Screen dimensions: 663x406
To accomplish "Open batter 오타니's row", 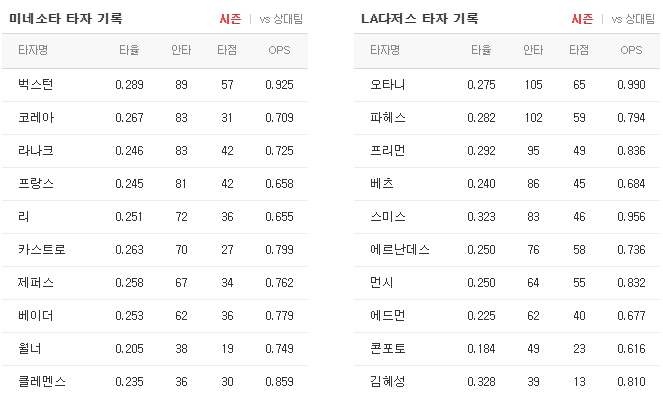I will 507,85.
